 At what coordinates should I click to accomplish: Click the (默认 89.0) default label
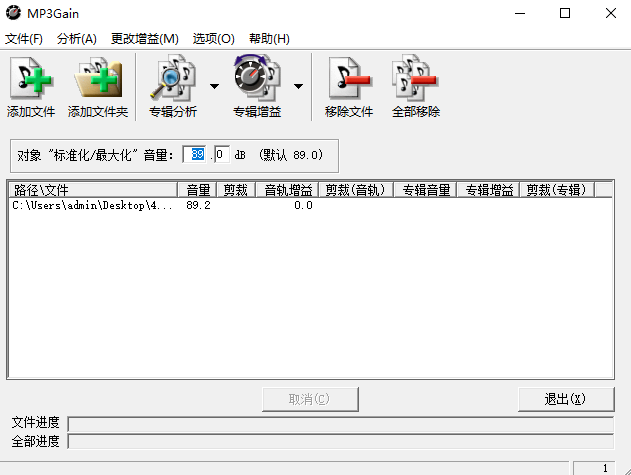(291, 155)
